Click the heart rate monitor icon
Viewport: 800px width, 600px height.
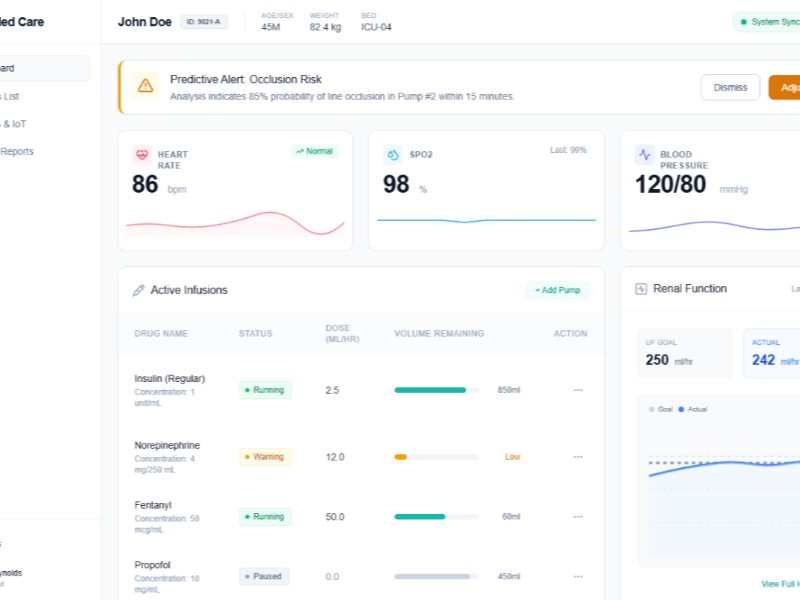pyautogui.click(x=142, y=155)
